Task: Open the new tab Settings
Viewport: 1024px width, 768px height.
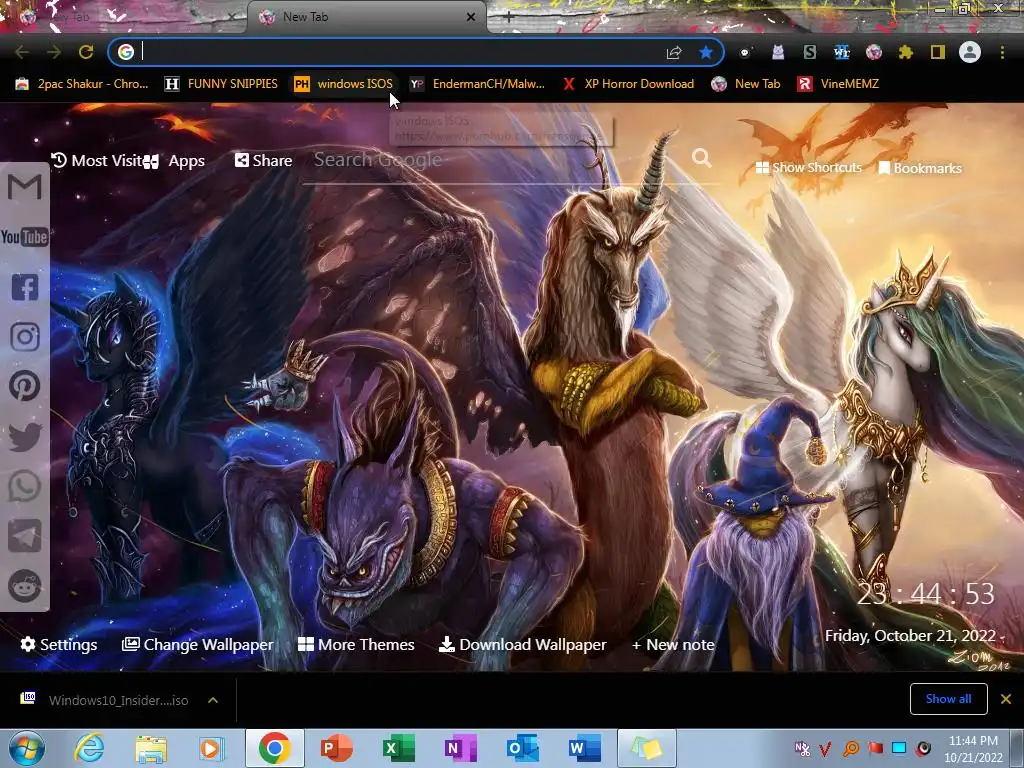Action: (59, 645)
